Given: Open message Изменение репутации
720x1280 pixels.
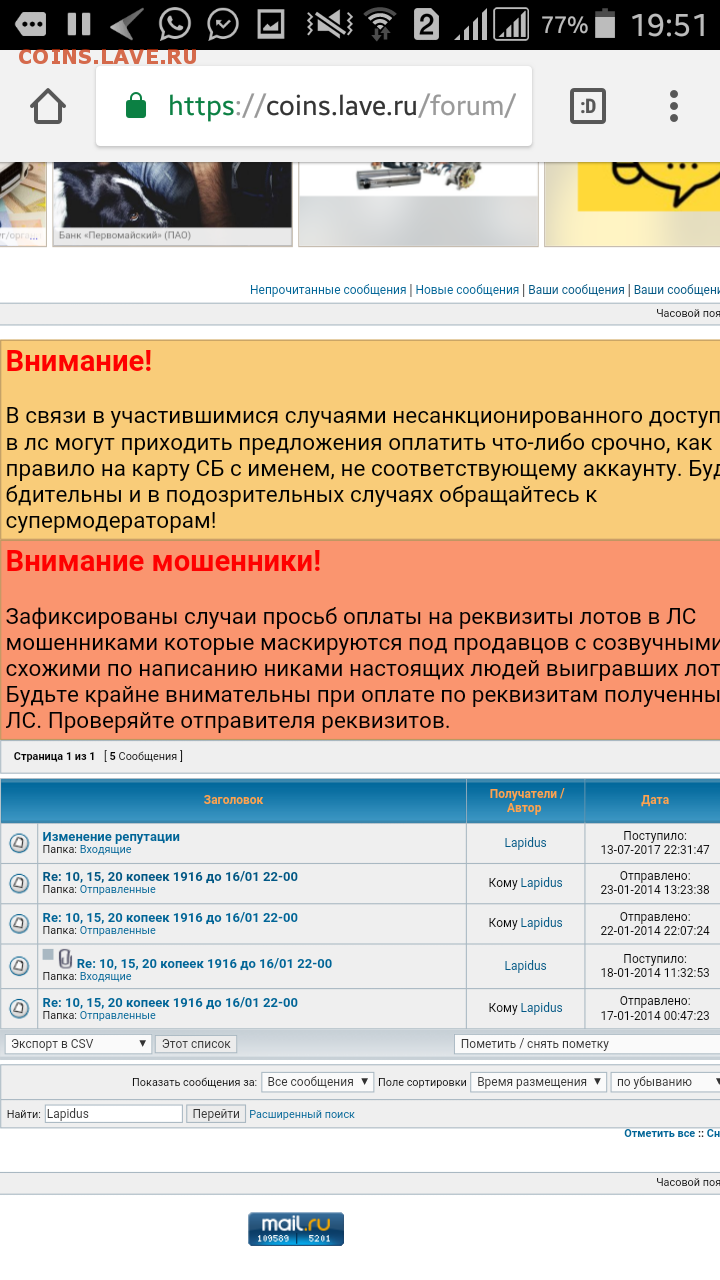Looking at the screenshot, I should point(111,836).
